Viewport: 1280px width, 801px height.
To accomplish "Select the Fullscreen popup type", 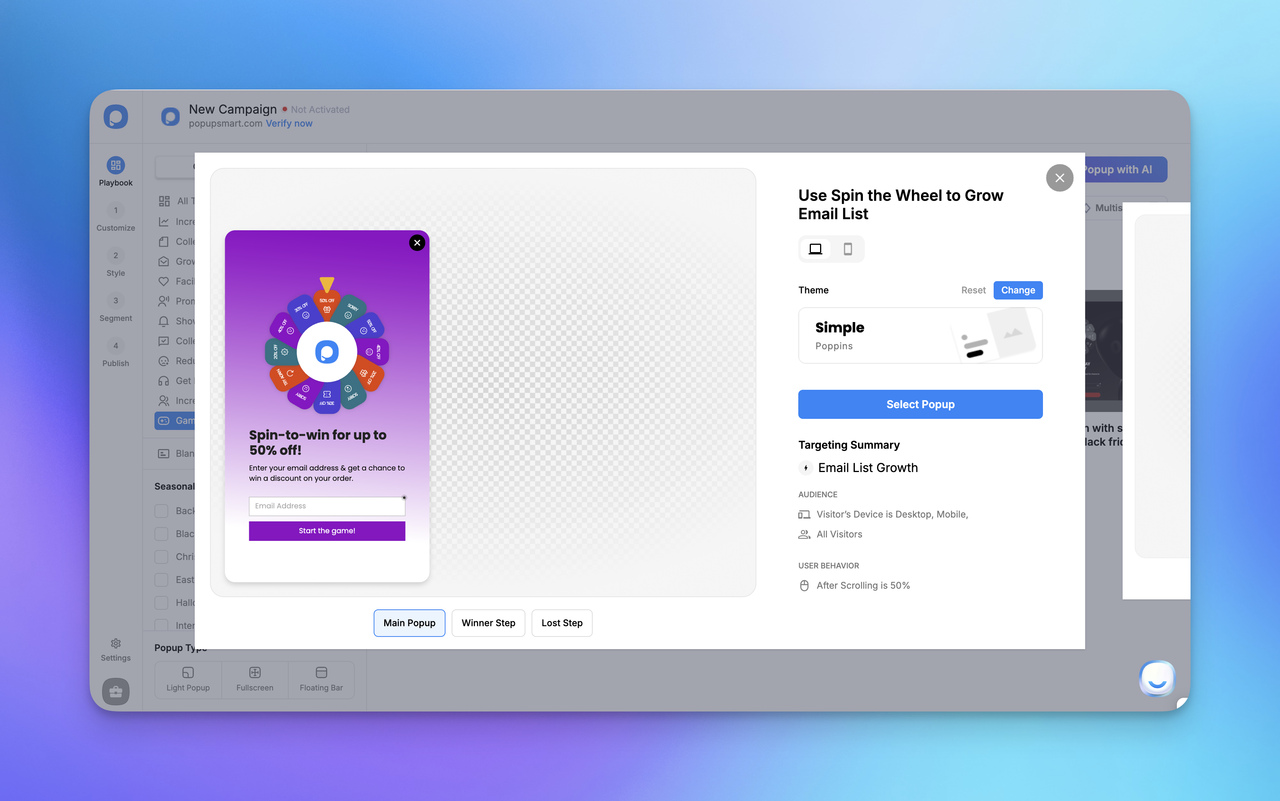I will [254, 680].
